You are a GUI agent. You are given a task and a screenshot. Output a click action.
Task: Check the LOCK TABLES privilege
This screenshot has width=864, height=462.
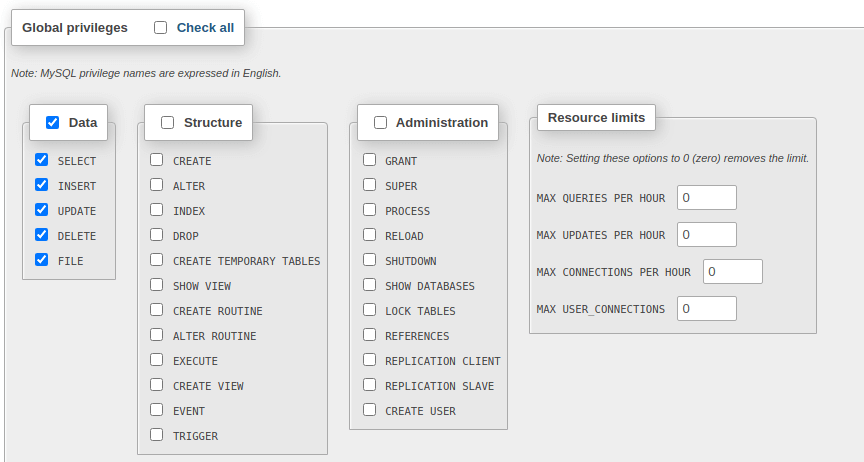[369, 310]
